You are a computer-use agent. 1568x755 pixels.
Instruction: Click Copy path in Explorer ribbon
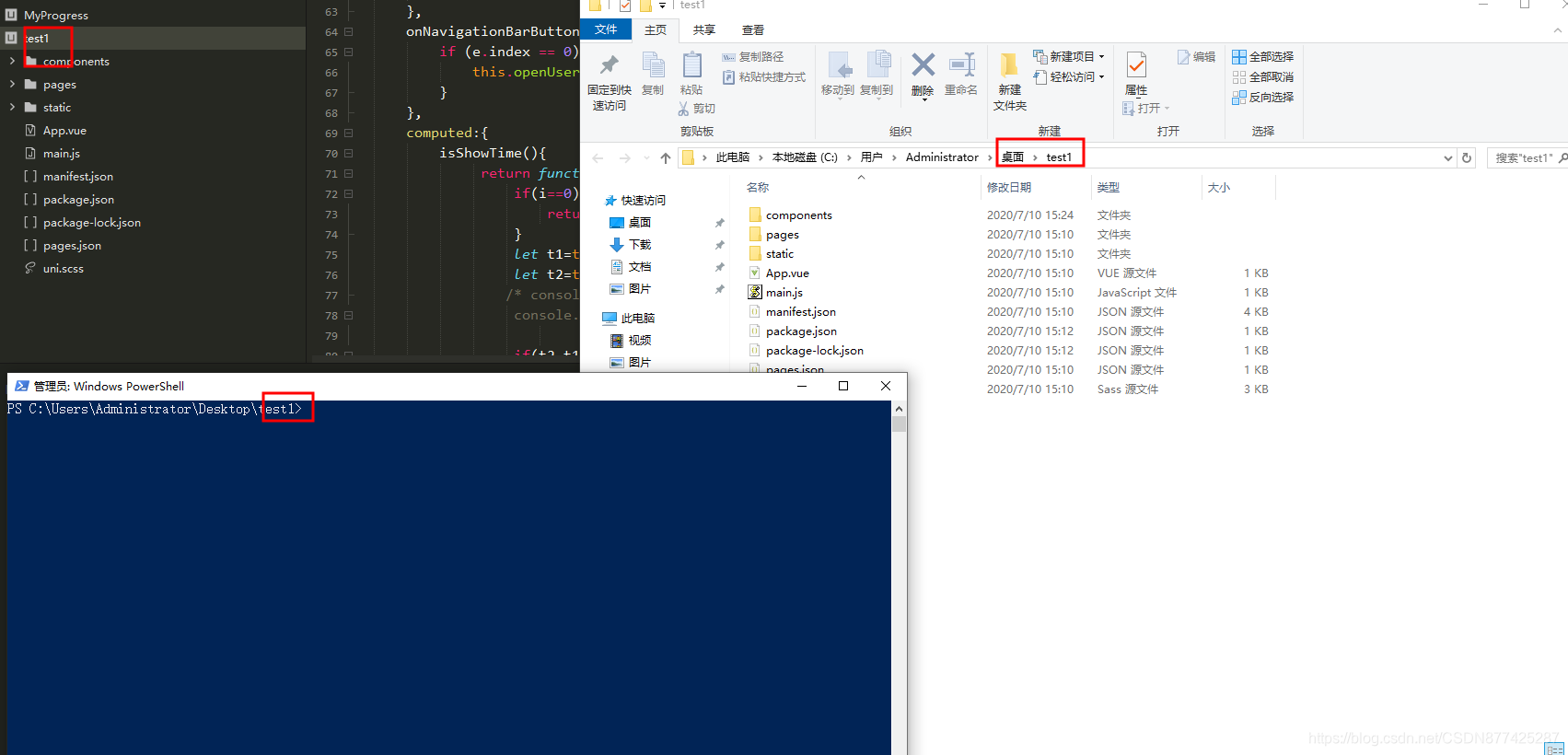click(753, 57)
